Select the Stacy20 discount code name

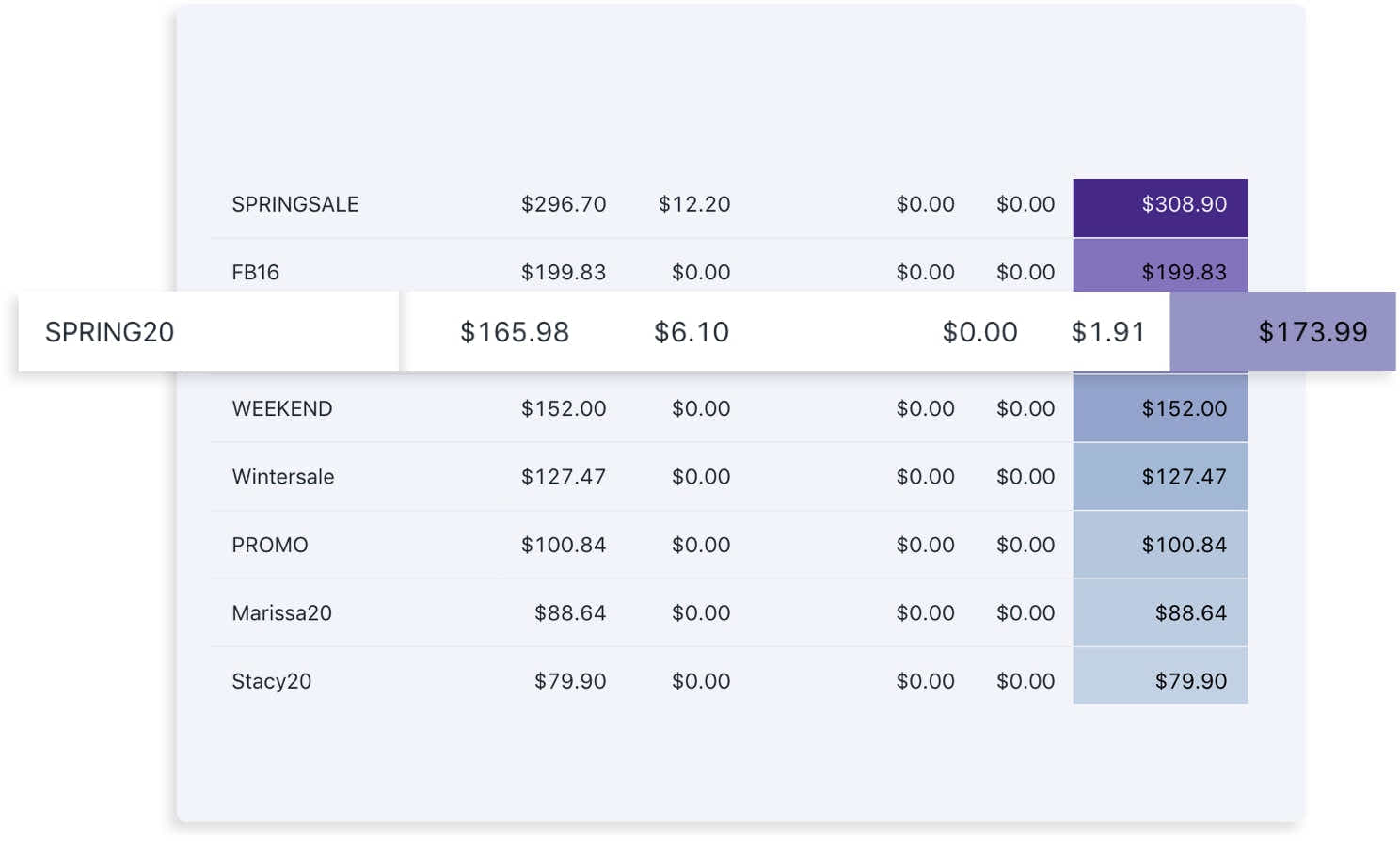coord(271,681)
